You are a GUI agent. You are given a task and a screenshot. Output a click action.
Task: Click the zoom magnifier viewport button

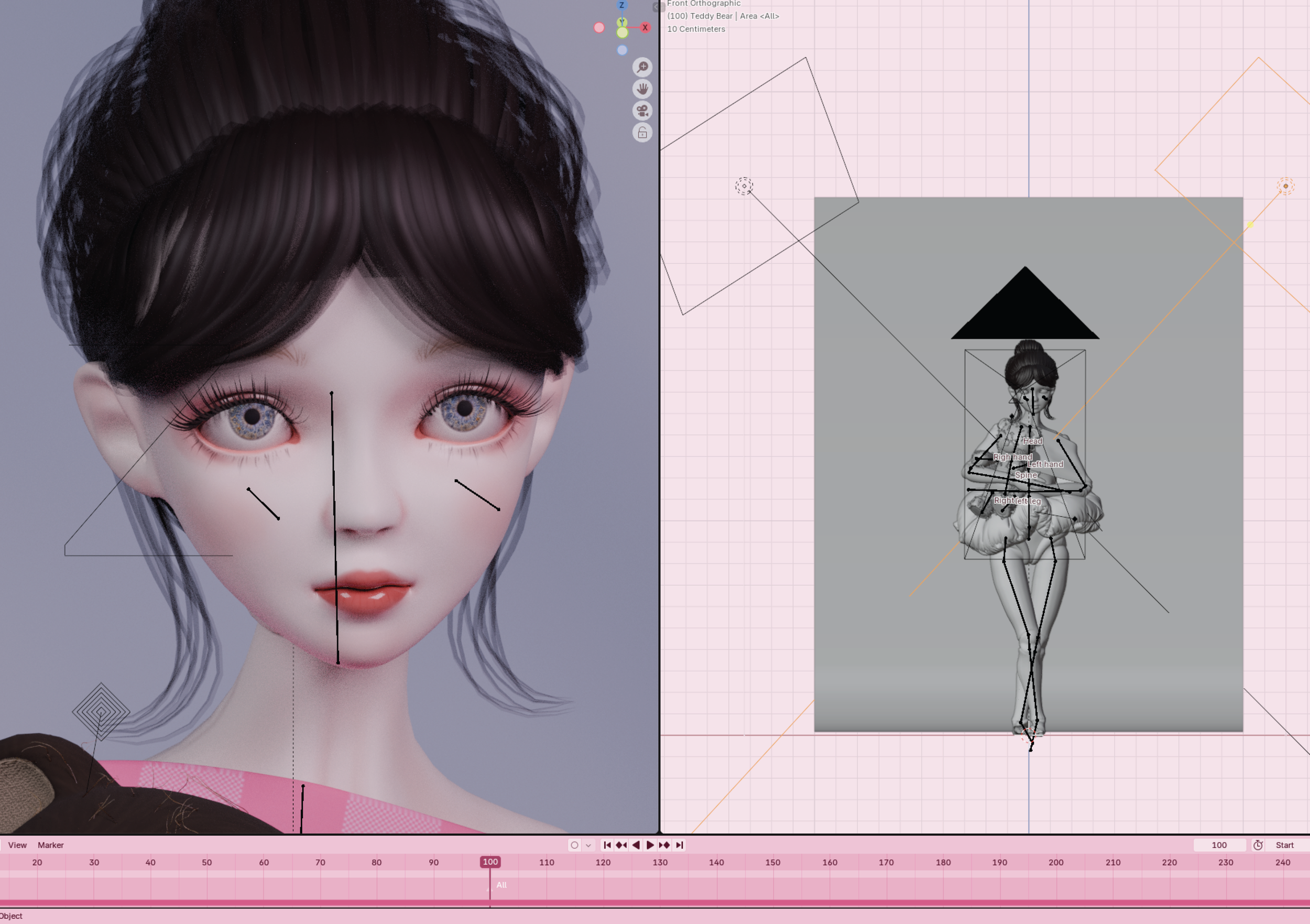pyautogui.click(x=642, y=67)
